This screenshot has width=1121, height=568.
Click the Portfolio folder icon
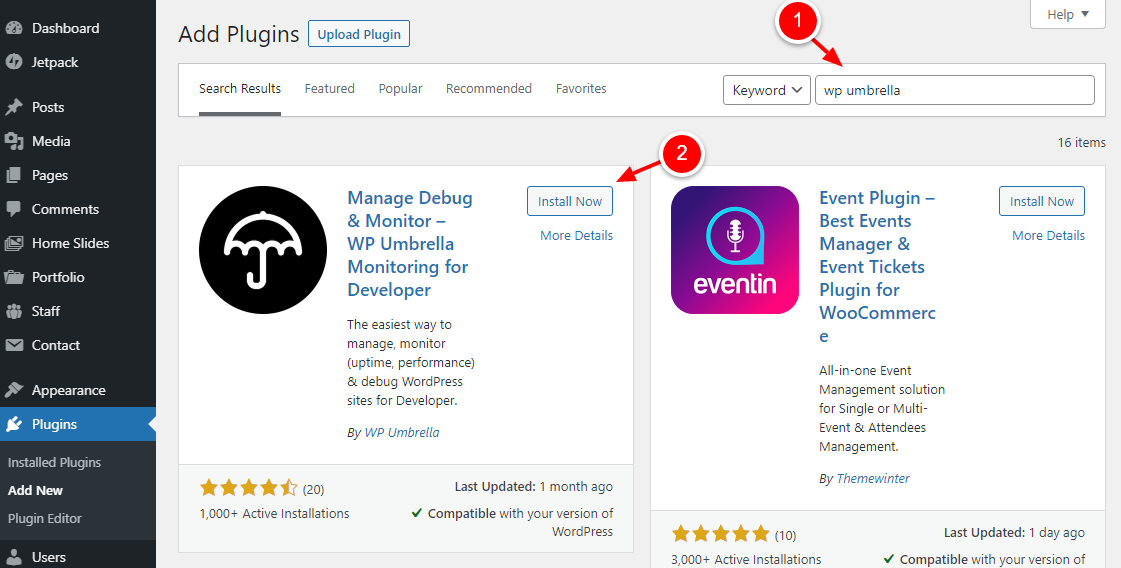(x=14, y=278)
